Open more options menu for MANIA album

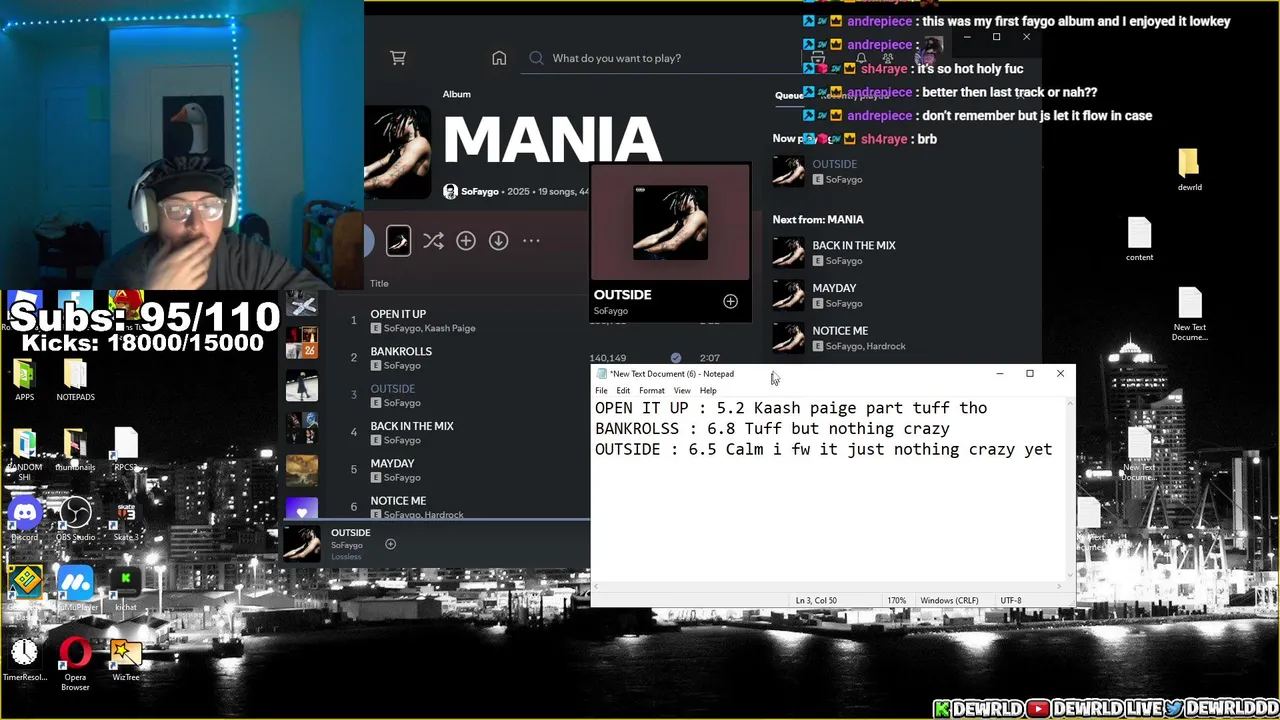point(531,241)
